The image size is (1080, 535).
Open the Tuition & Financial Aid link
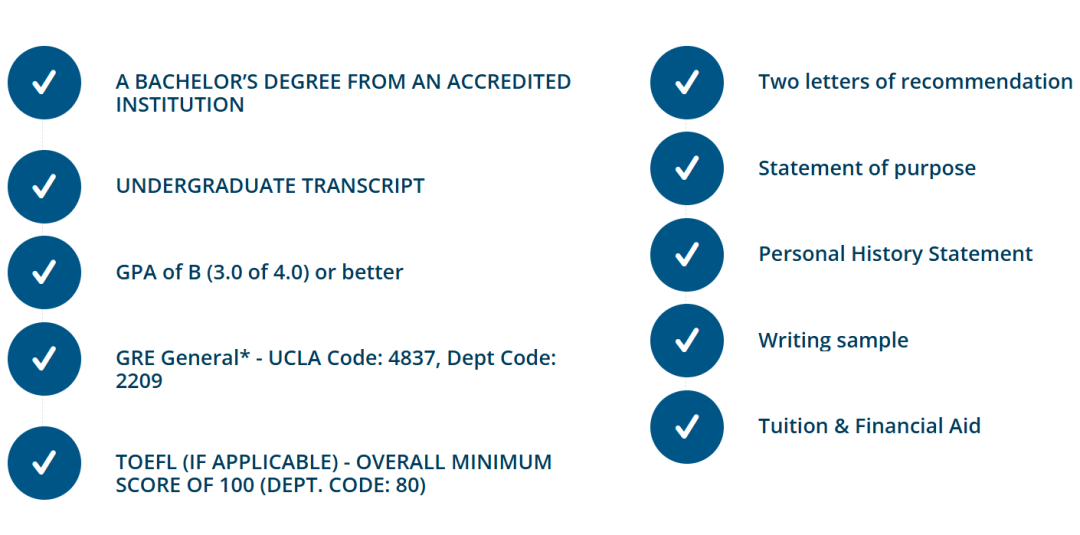pyautogui.click(x=869, y=426)
